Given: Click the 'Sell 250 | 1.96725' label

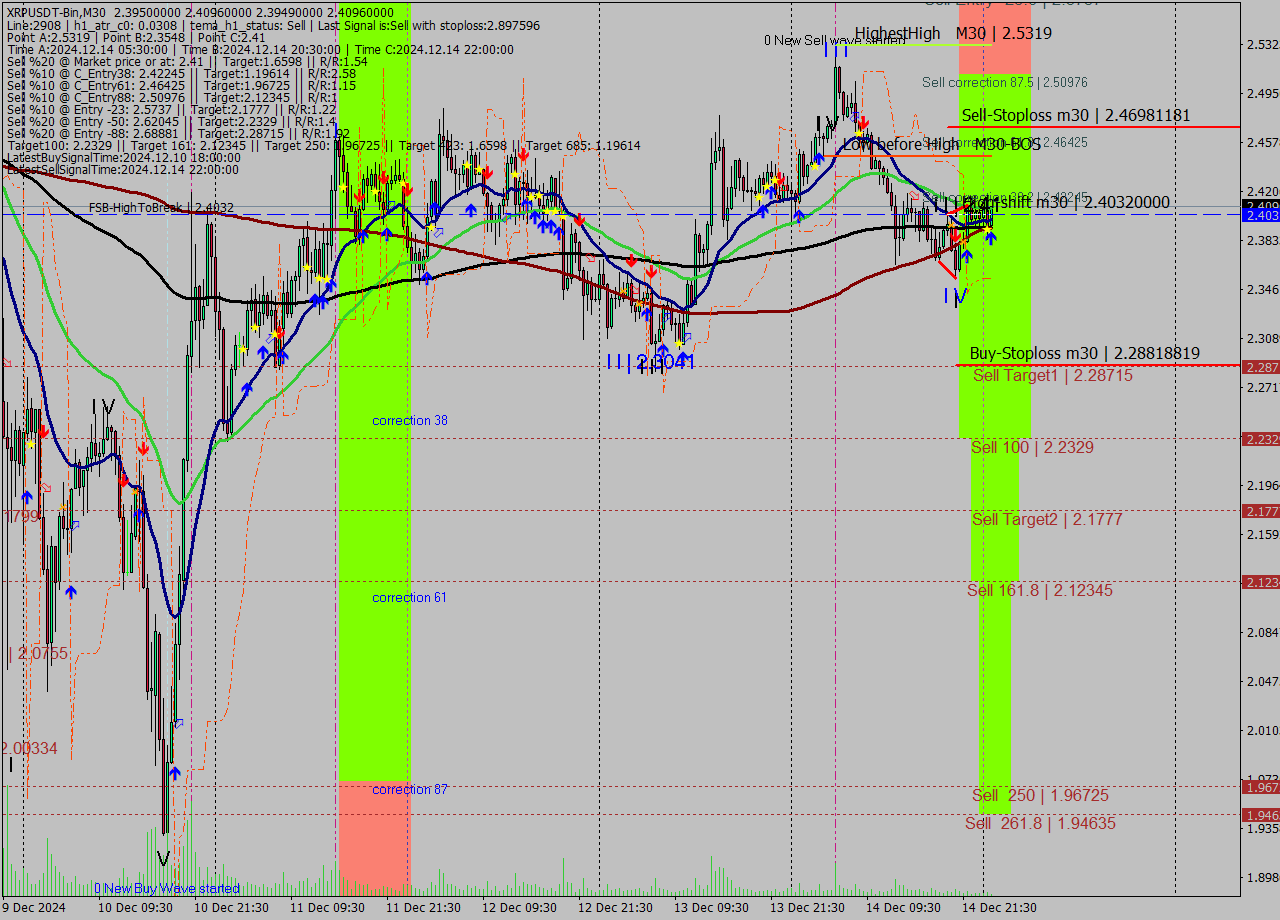Looking at the screenshot, I should coord(1040,796).
